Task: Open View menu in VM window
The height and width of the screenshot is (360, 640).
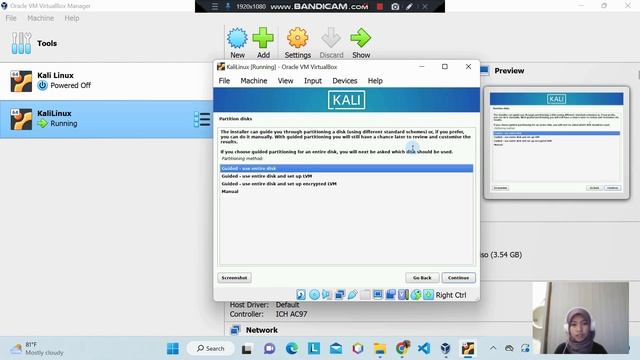Action: coord(285,81)
